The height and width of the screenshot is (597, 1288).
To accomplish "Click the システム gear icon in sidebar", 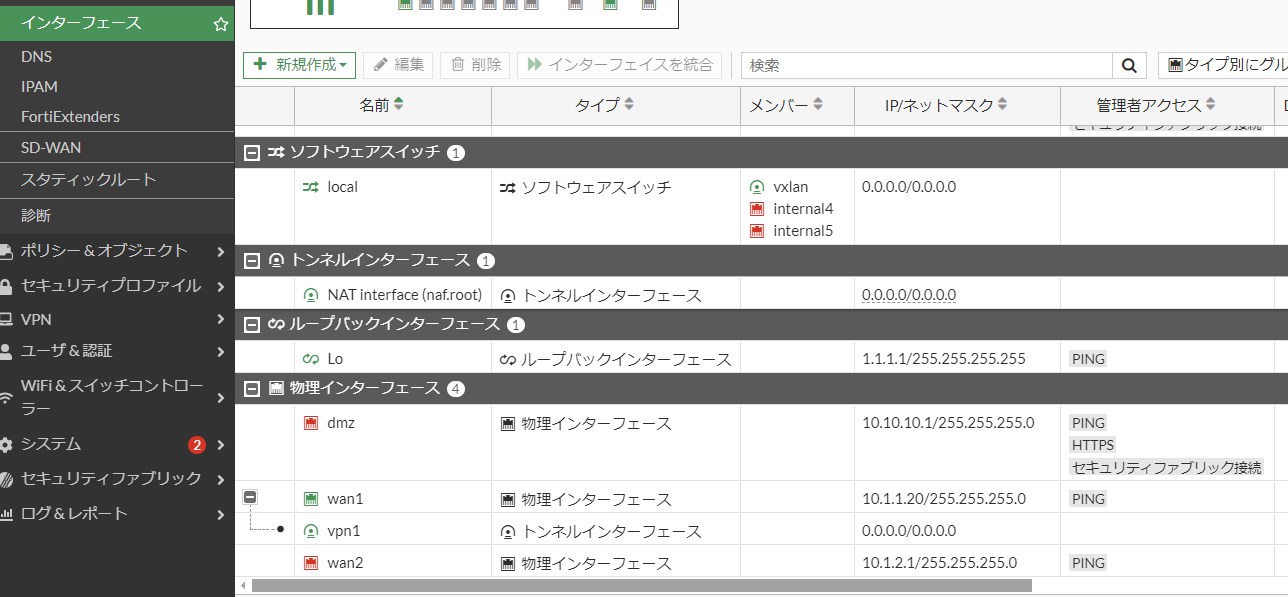I will 6,445.
